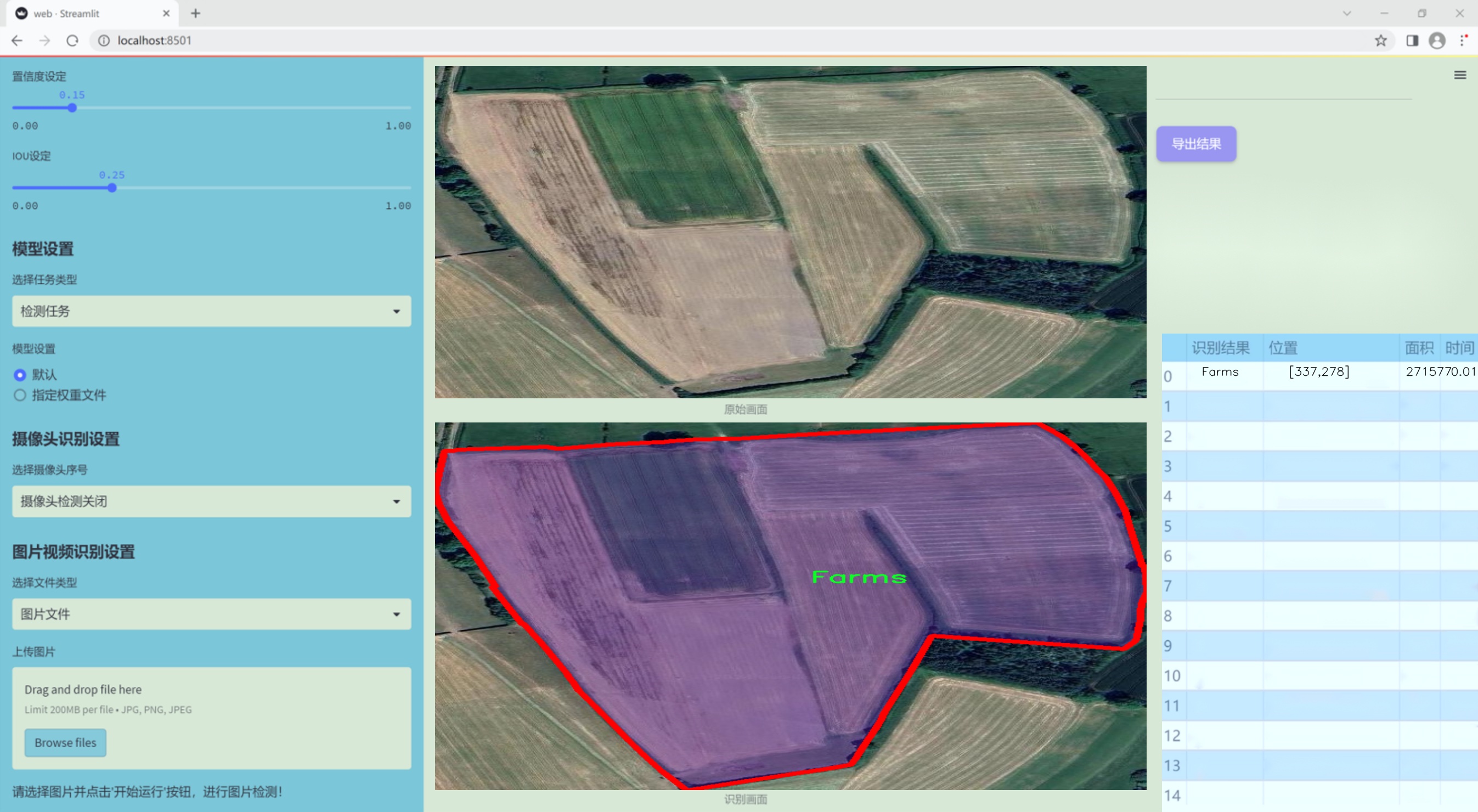The width and height of the screenshot is (1478, 812).
Task: Open the 图片文件 file type dropdown
Action: 211,613
